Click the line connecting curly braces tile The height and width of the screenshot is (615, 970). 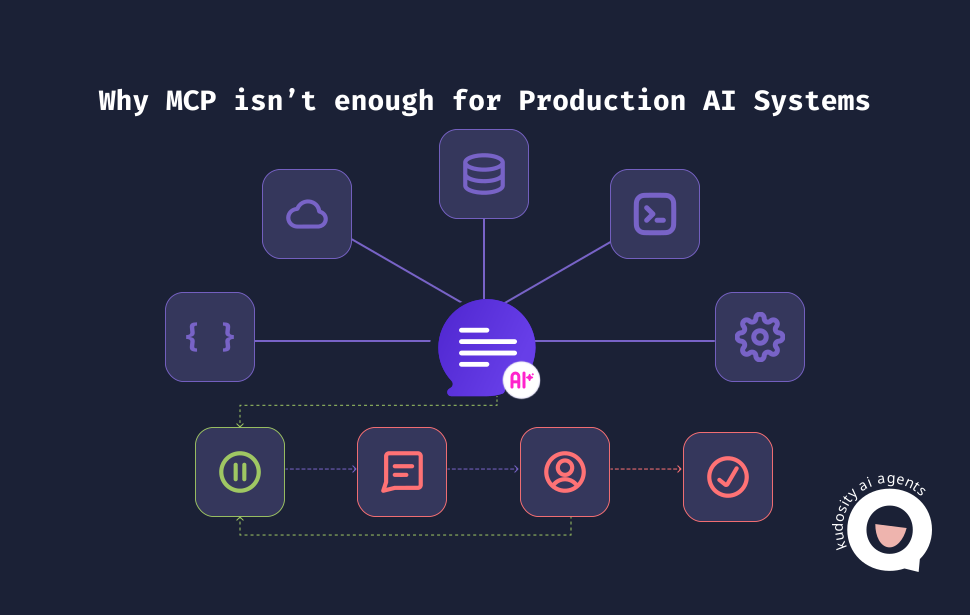(343, 341)
